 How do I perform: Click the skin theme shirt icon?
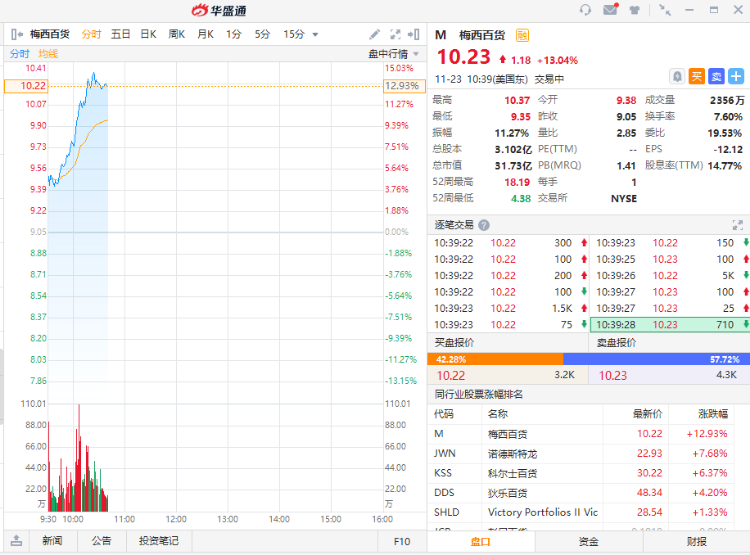(635, 10)
